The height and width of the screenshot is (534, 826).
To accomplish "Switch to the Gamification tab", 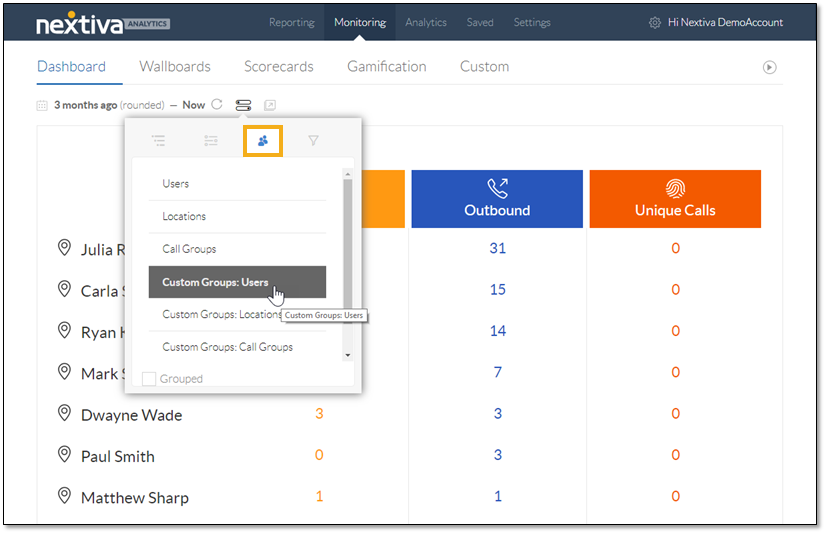I will tap(387, 67).
